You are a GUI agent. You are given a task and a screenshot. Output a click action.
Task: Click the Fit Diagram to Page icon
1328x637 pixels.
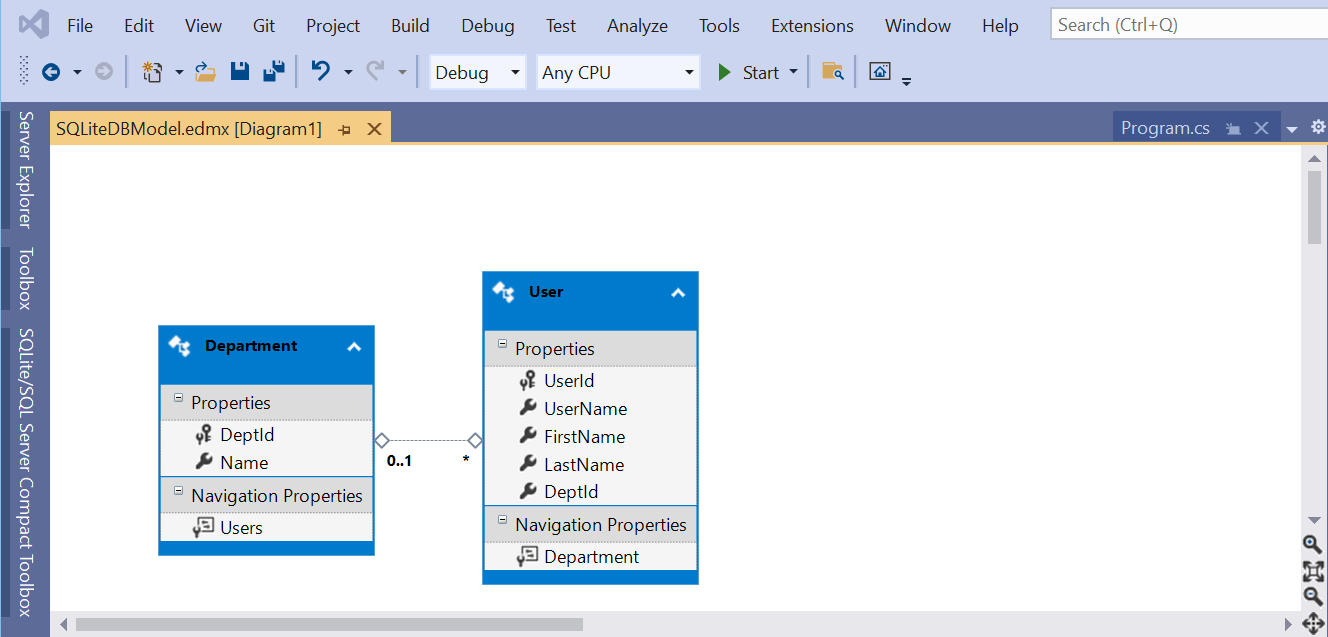(x=1312, y=570)
